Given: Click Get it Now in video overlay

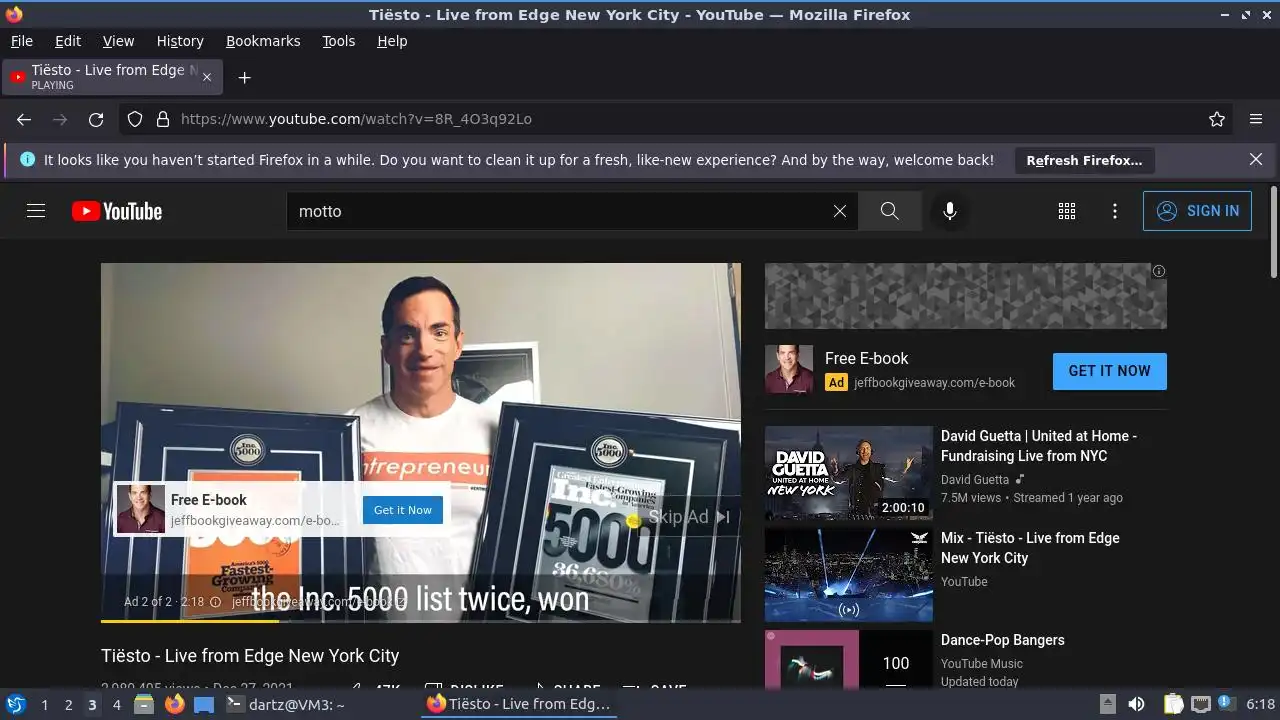Looking at the screenshot, I should (403, 510).
